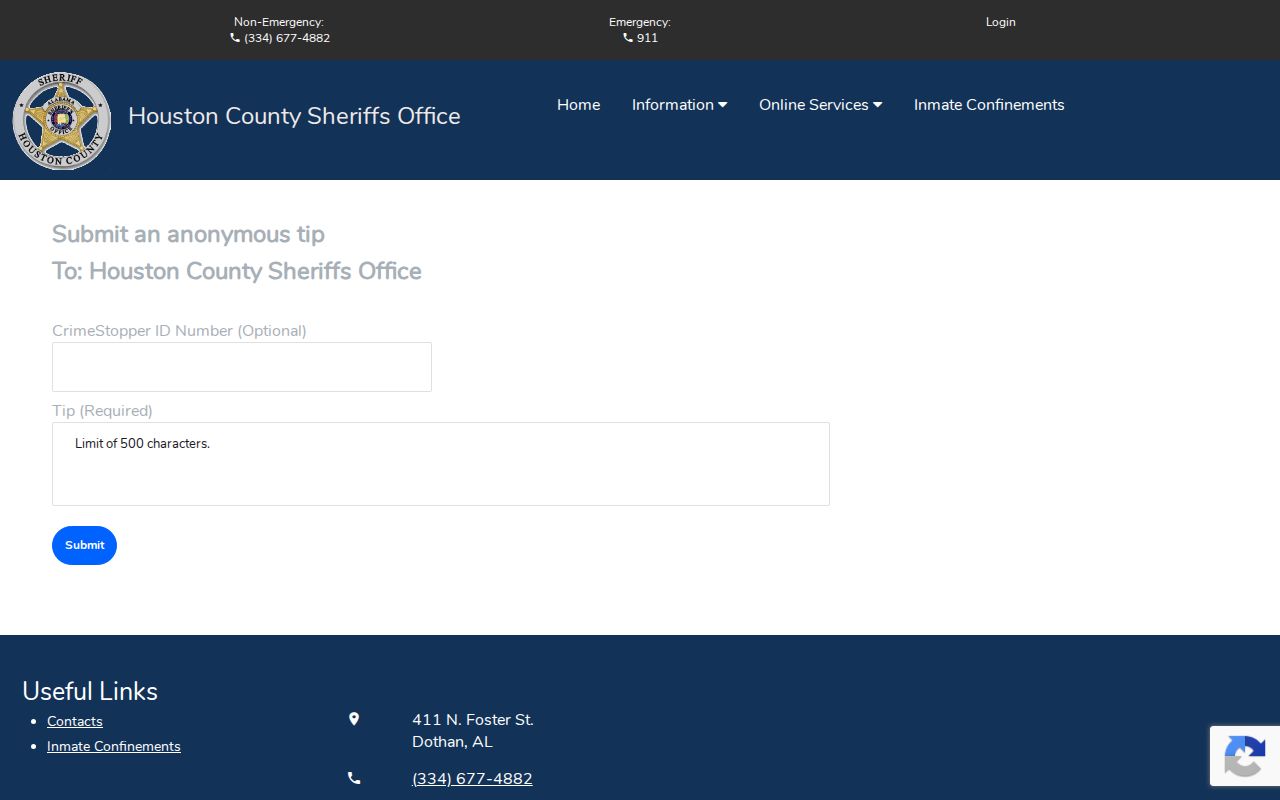The image size is (1280, 800).
Task: Expand the Online Services dropdown menu
Action: [x=820, y=105]
